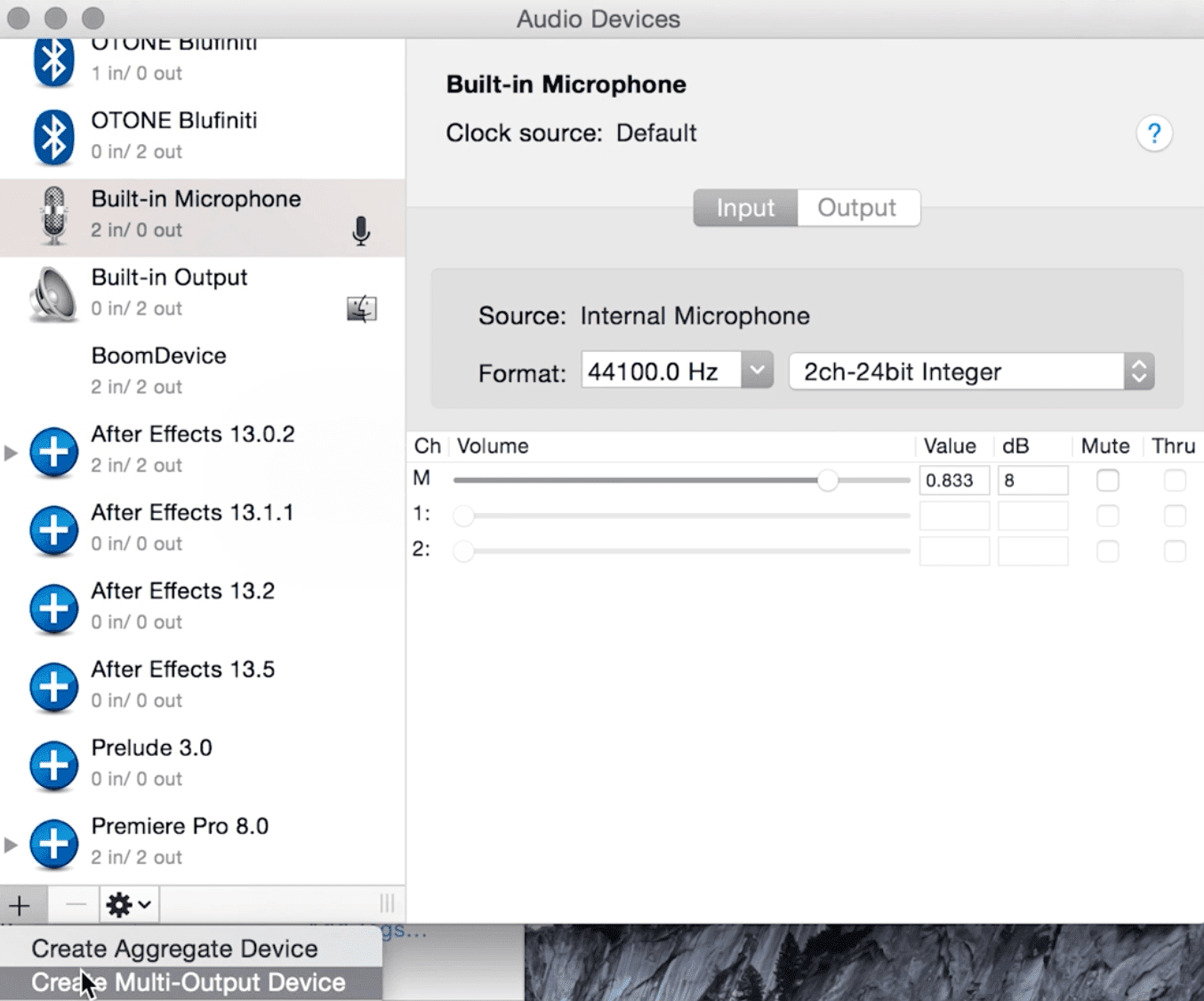Viewport: 1204px width, 1001px height.
Task: Click the master volume slider knob
Action: coord(828,481)
